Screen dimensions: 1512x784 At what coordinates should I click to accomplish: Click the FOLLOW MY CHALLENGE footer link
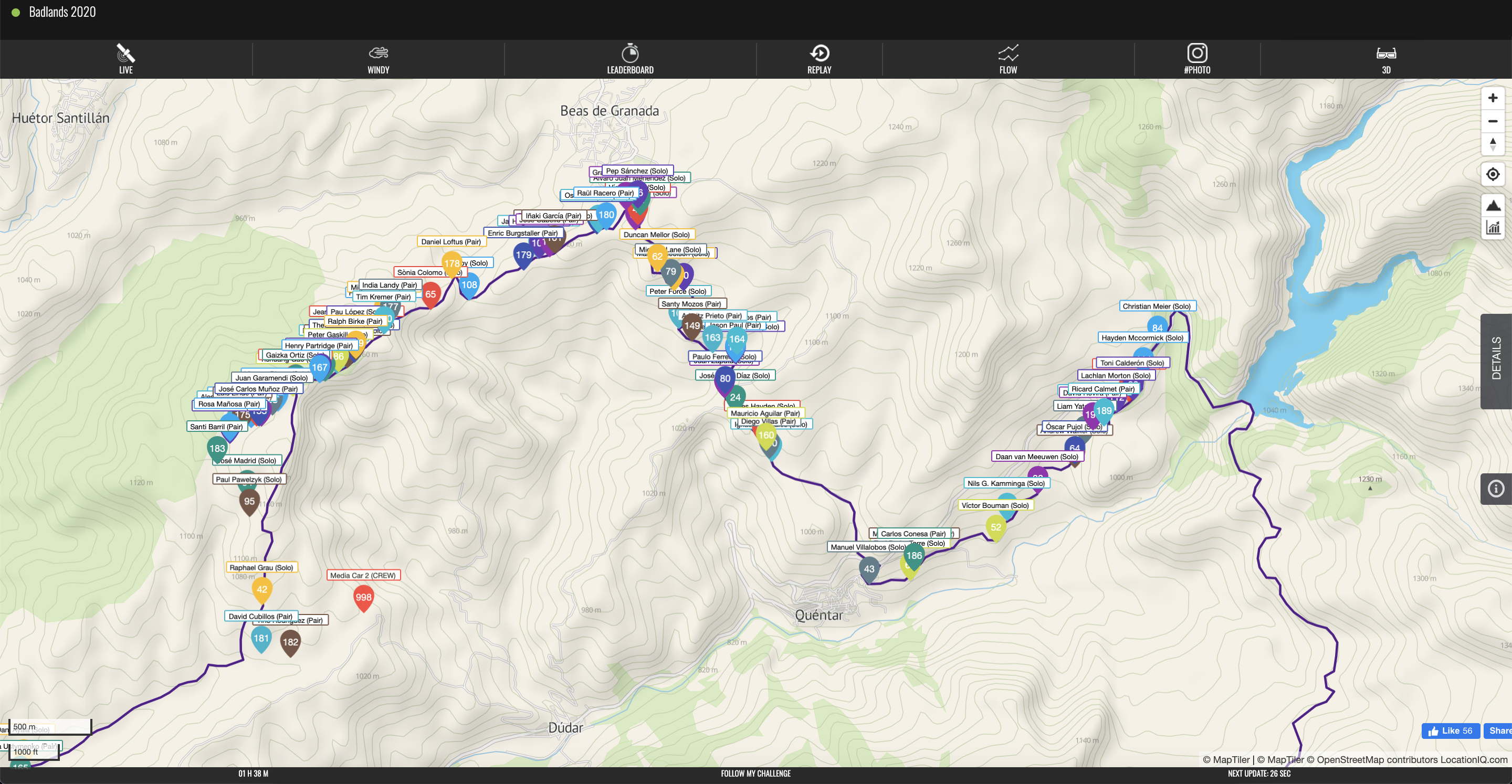tap(755, 774)
